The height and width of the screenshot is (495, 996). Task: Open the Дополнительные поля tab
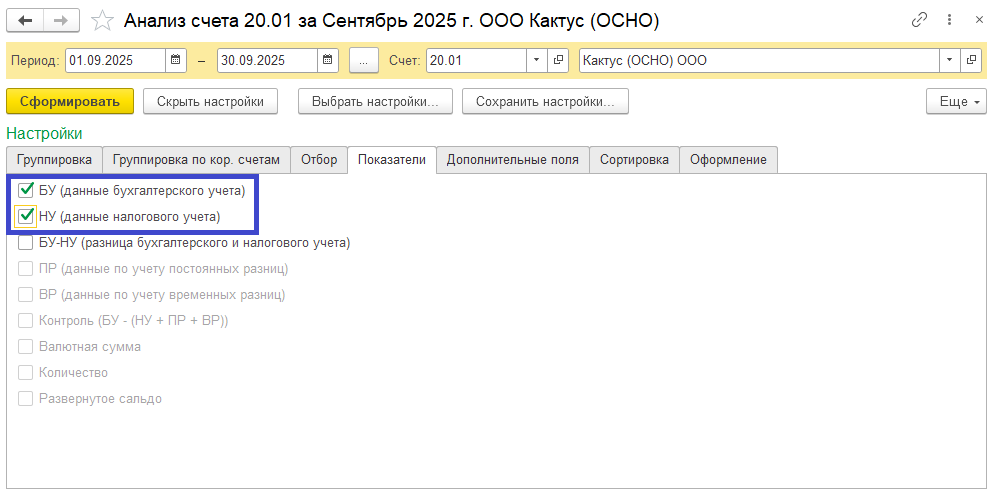(x=513, y=159)
